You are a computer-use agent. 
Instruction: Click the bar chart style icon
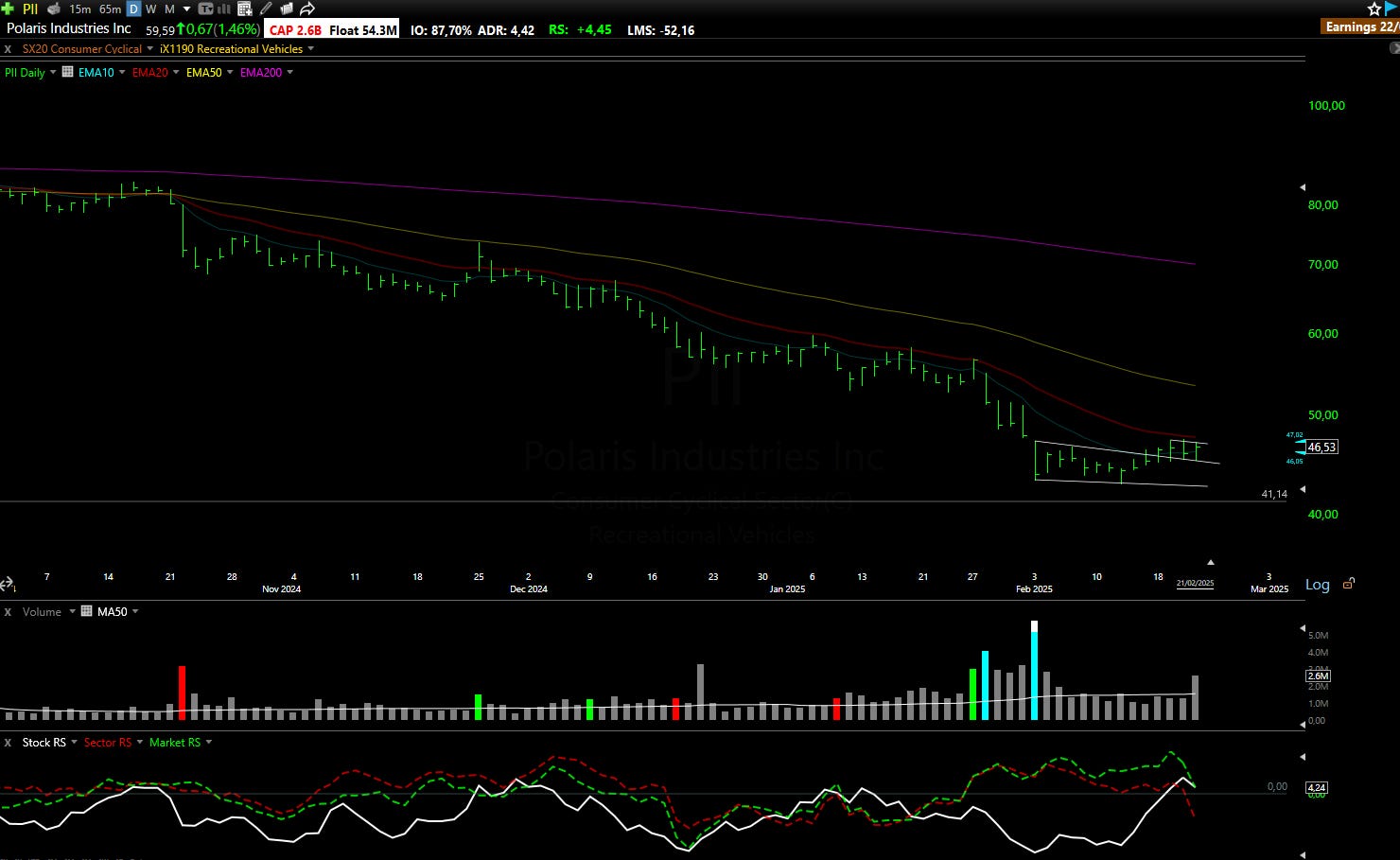(224, 9)
